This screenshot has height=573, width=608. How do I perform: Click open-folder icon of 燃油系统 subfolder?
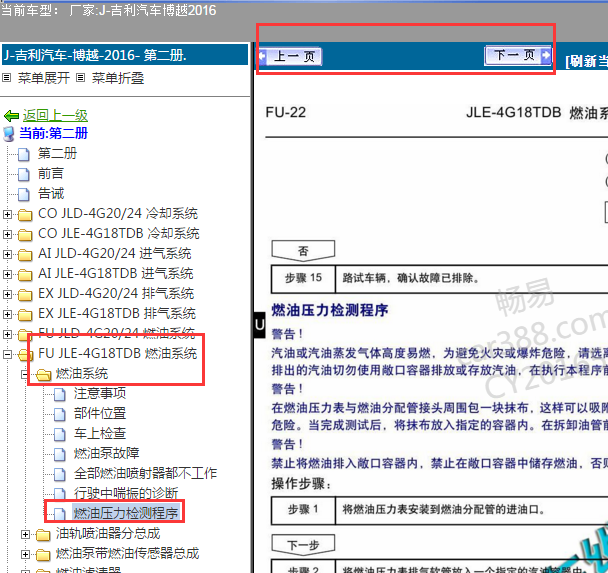[43, 375]
